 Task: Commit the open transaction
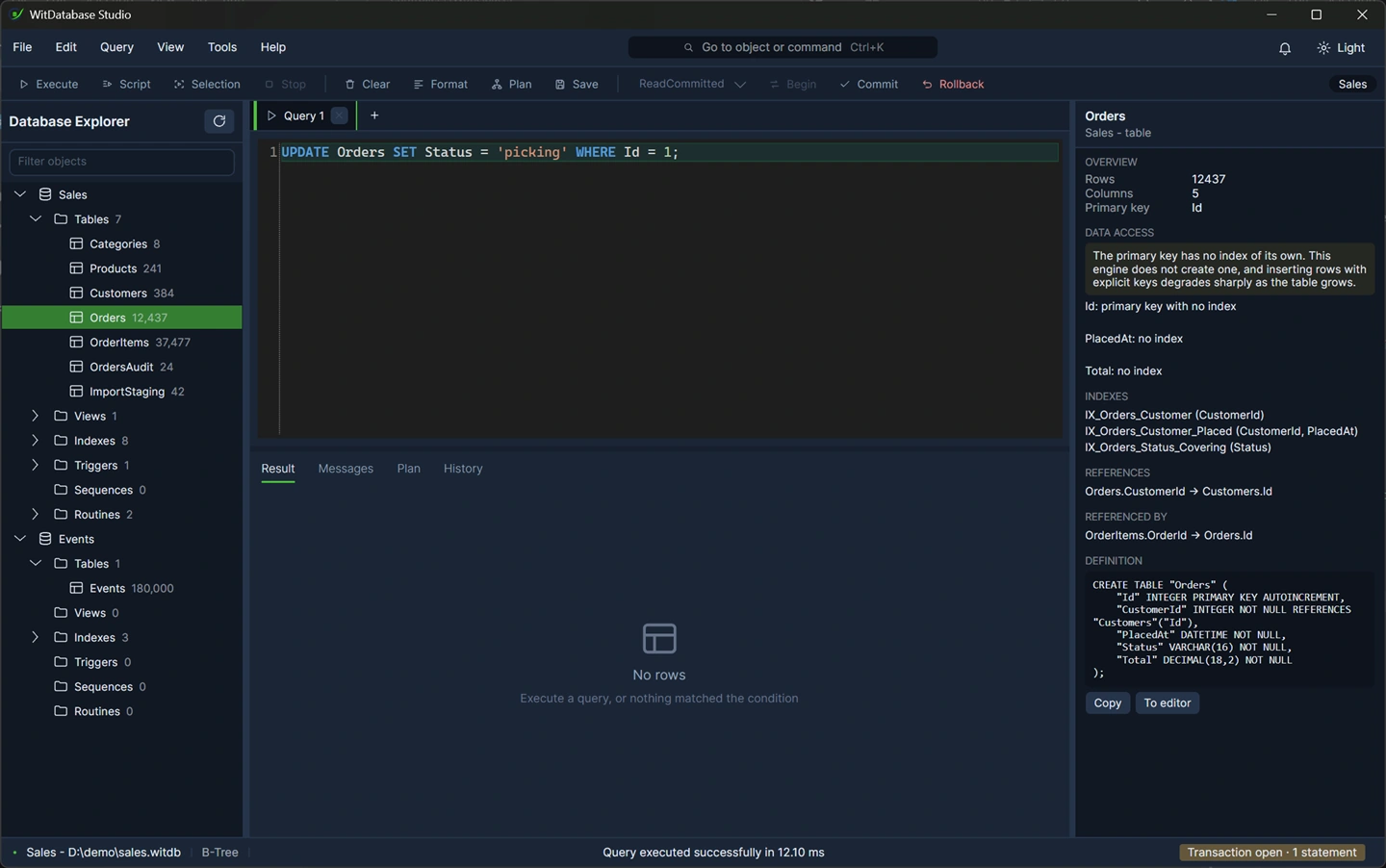tap(868, 84)
